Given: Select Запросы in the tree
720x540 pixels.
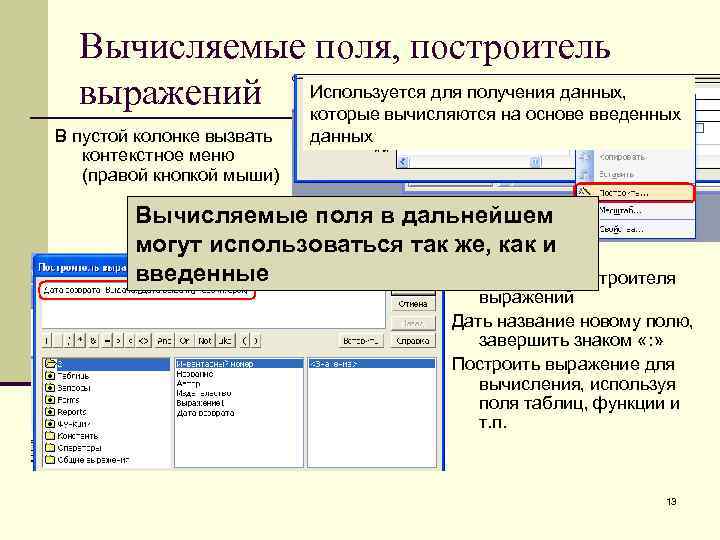Looking at the screenshot, I should coord(74,388).
